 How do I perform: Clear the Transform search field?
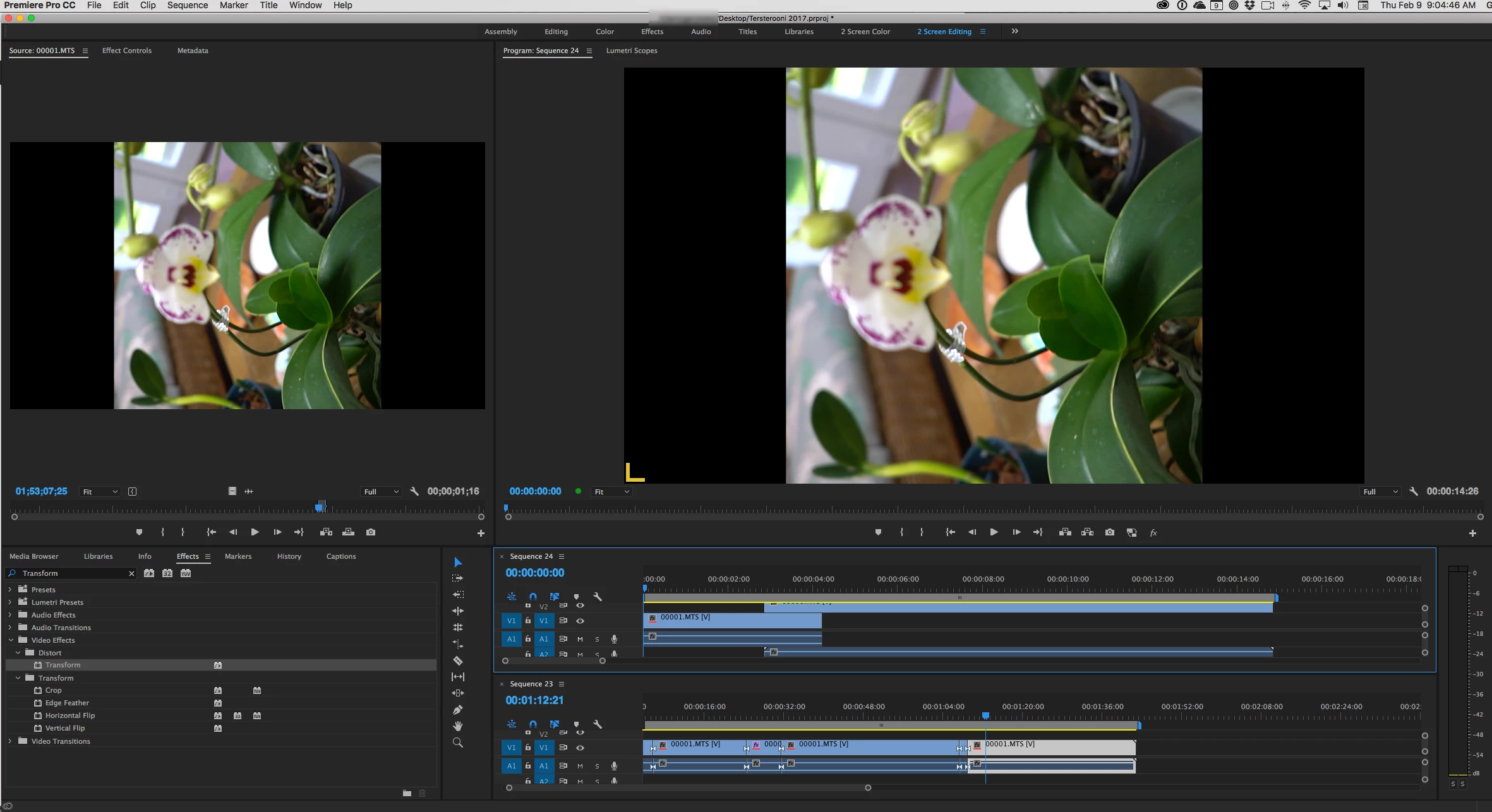point(131,573)
